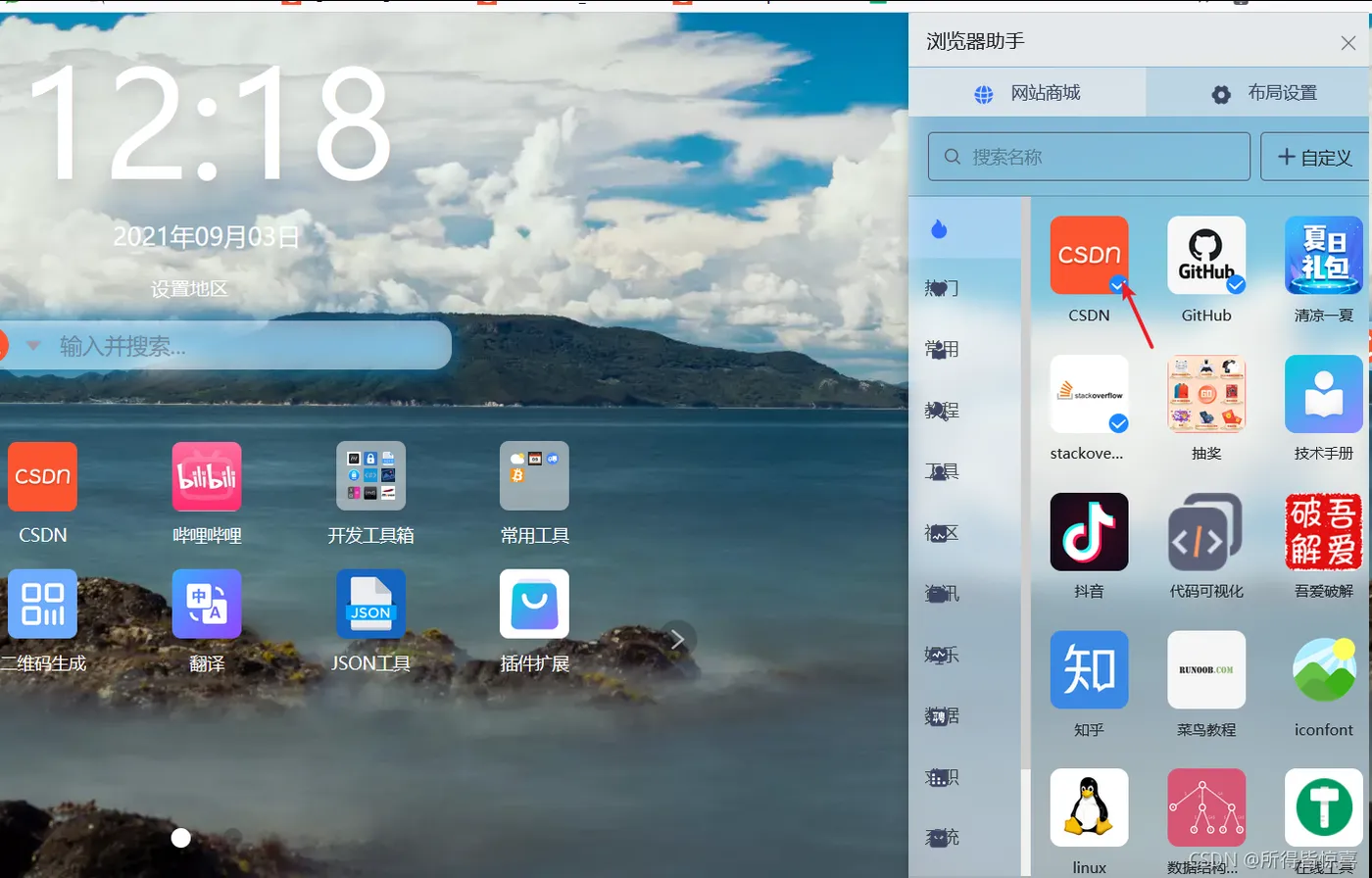Select the 教程 category
This screenshot has width=1372, height=878.
(x=942, y=411)
